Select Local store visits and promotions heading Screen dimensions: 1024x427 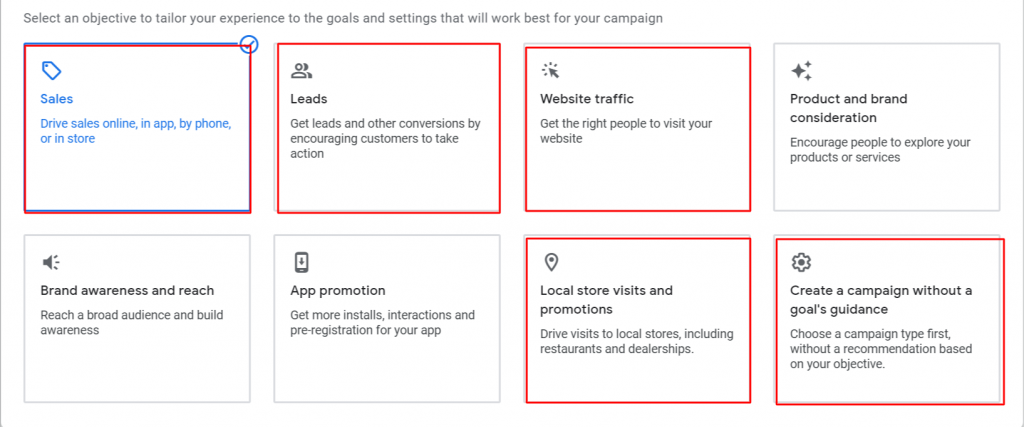click(606, 300)
